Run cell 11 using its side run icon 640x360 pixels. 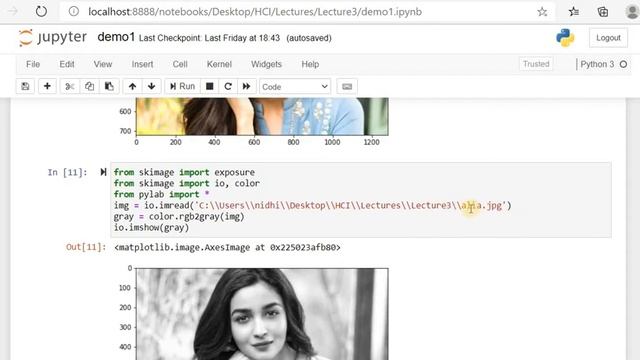103,172
